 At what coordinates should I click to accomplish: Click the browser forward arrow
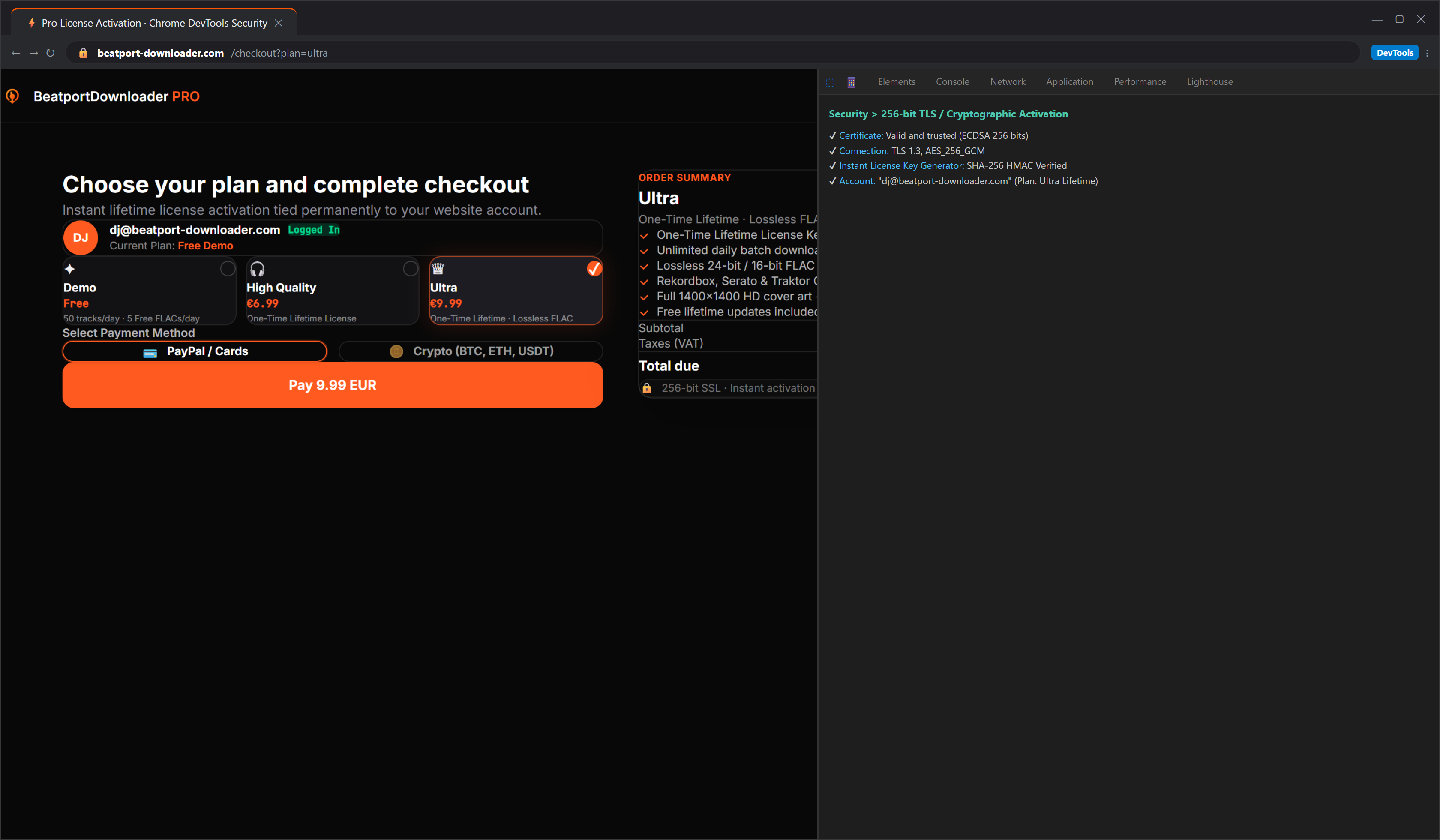[34, 53]
